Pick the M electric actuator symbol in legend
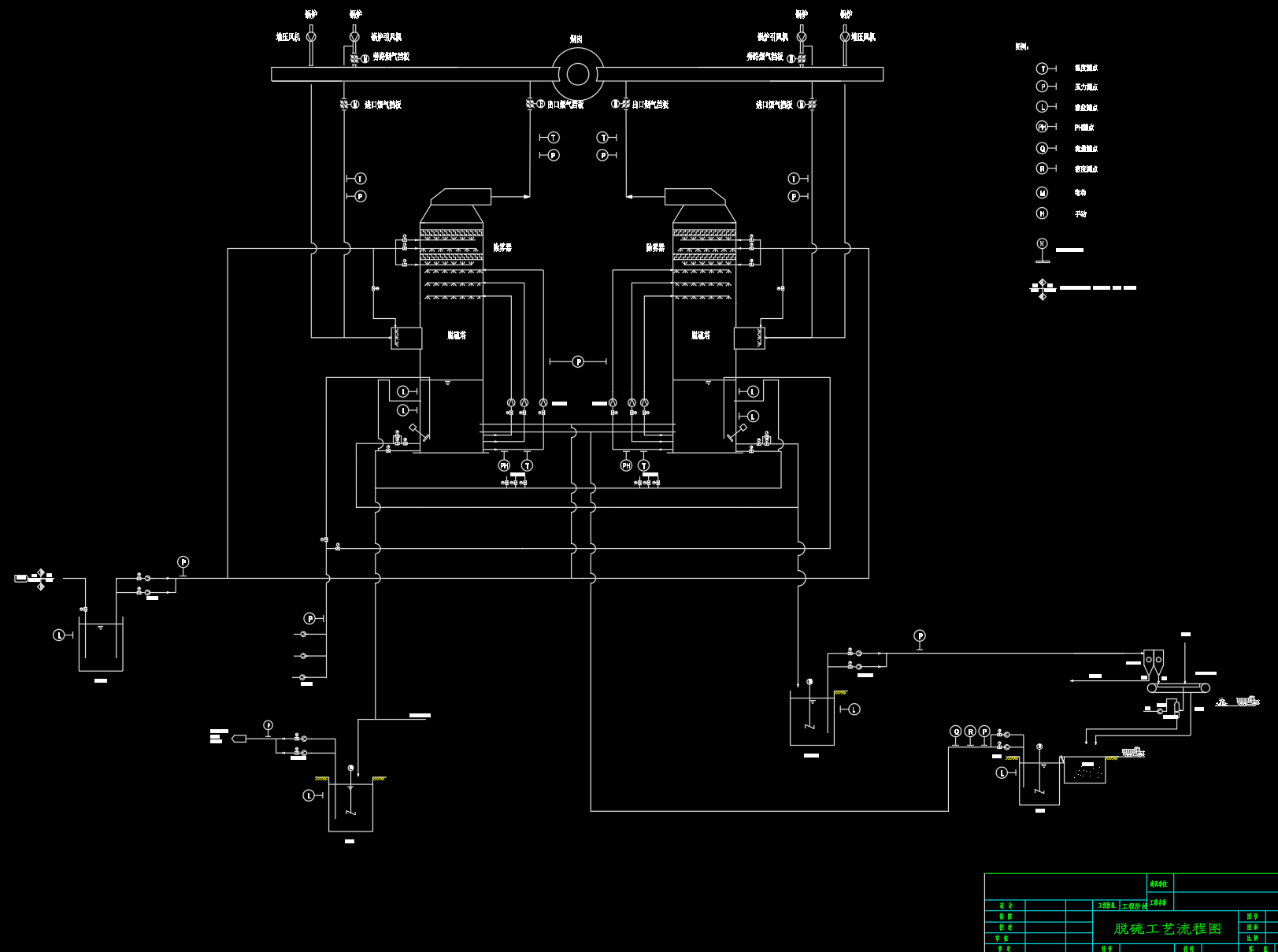The height and width of the screenshot is (952, 1278). pyautogui.click(x=1043, y=192)
